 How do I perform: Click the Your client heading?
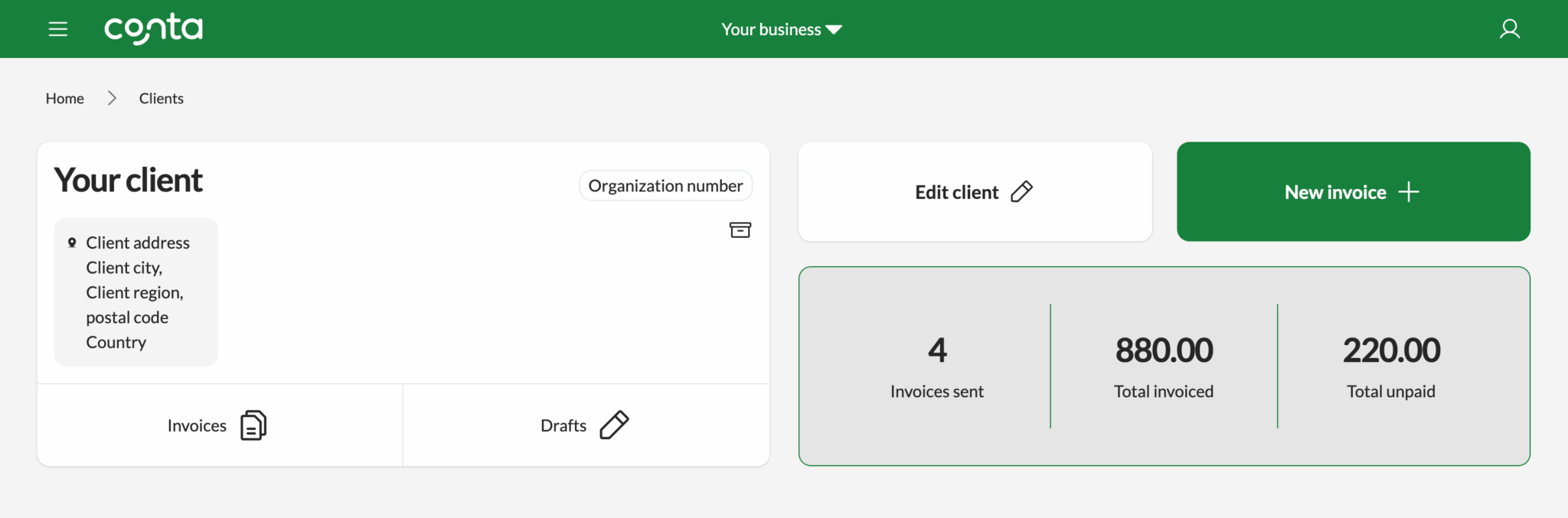(128, 181)
